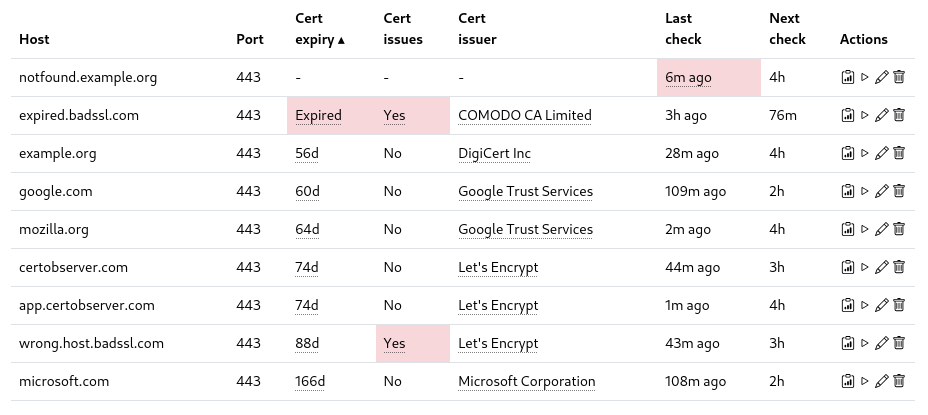
Task: Sort by Cert issuer column header
Action: pyautogui.click(x=477, y=29)
